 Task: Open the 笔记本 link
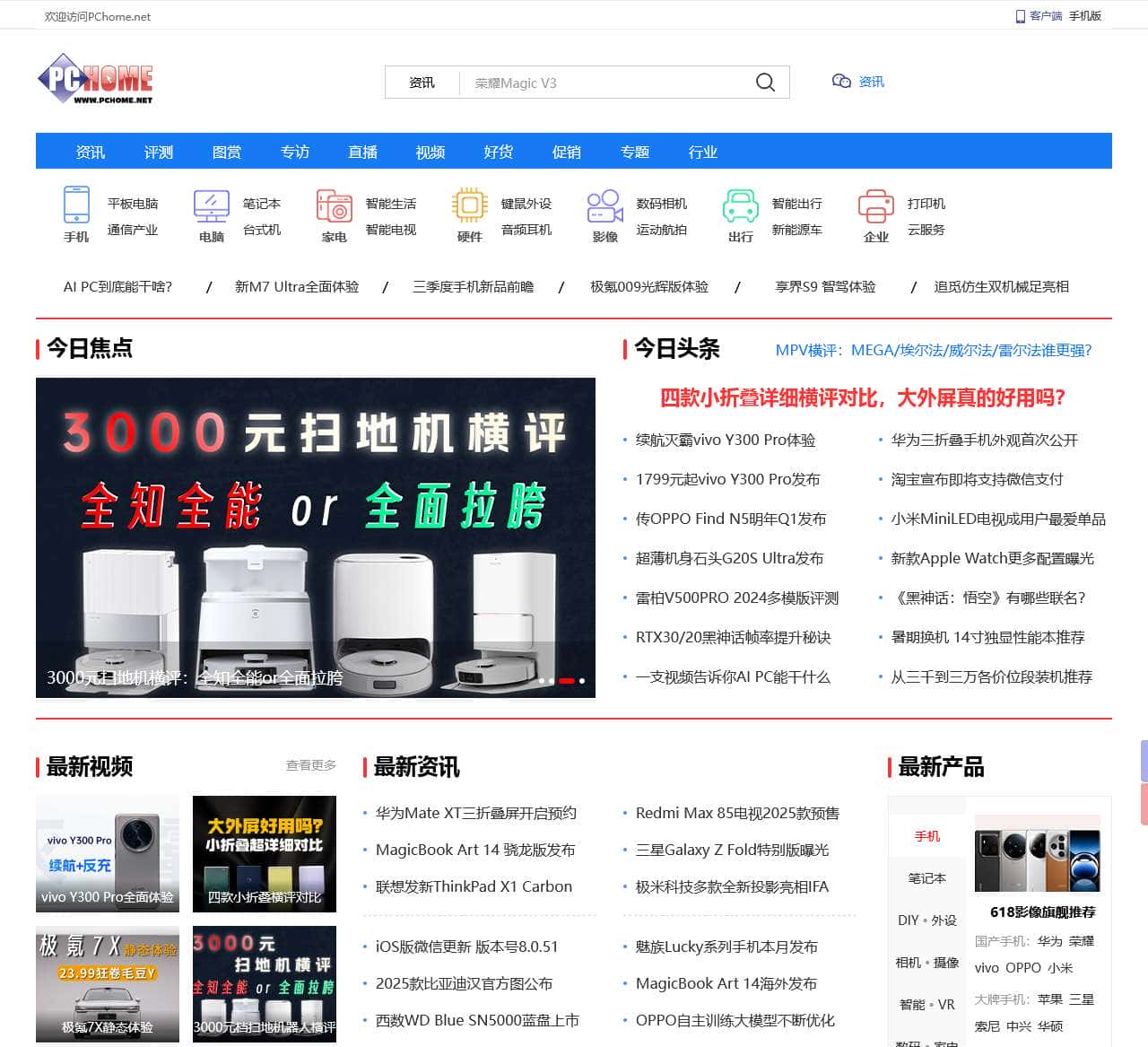pyautogui.click(x=262, y=204)
